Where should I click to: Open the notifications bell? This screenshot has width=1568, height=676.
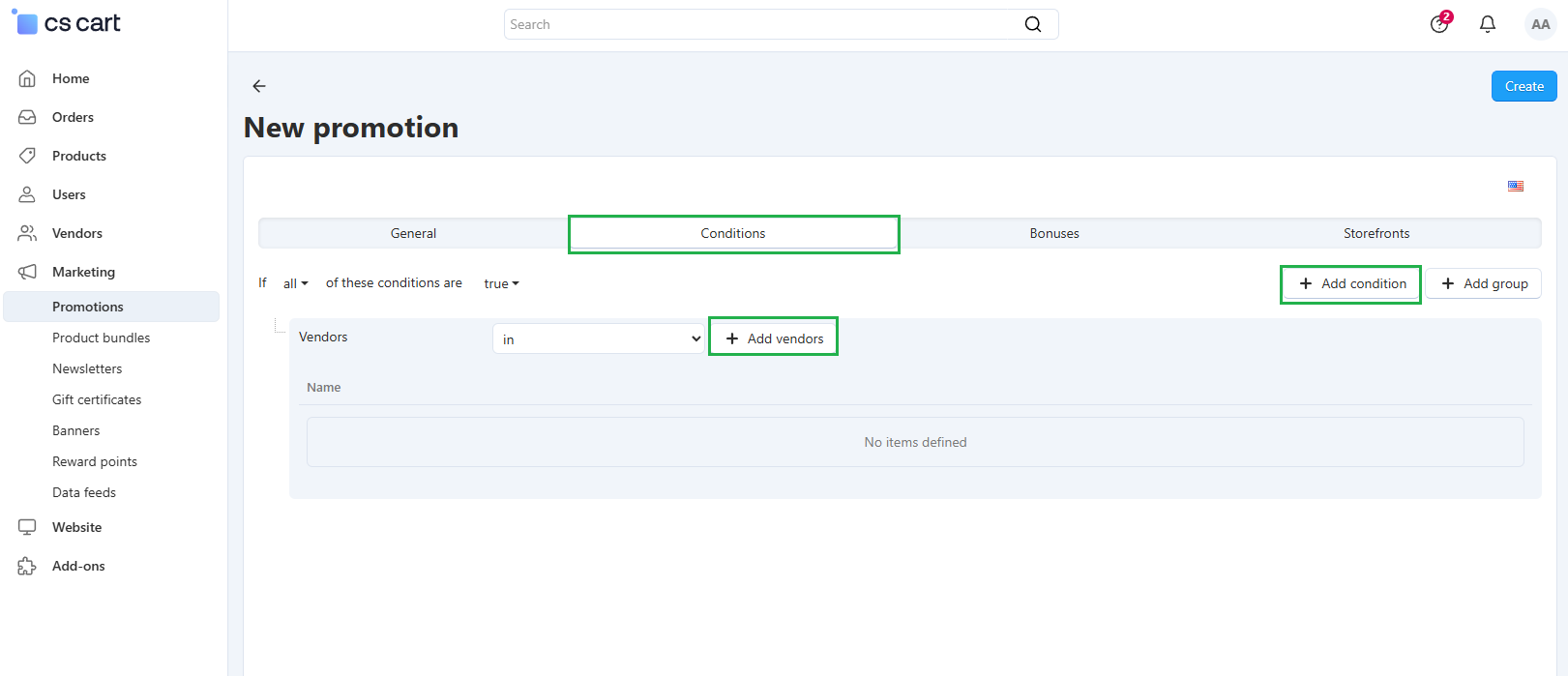1488,24
